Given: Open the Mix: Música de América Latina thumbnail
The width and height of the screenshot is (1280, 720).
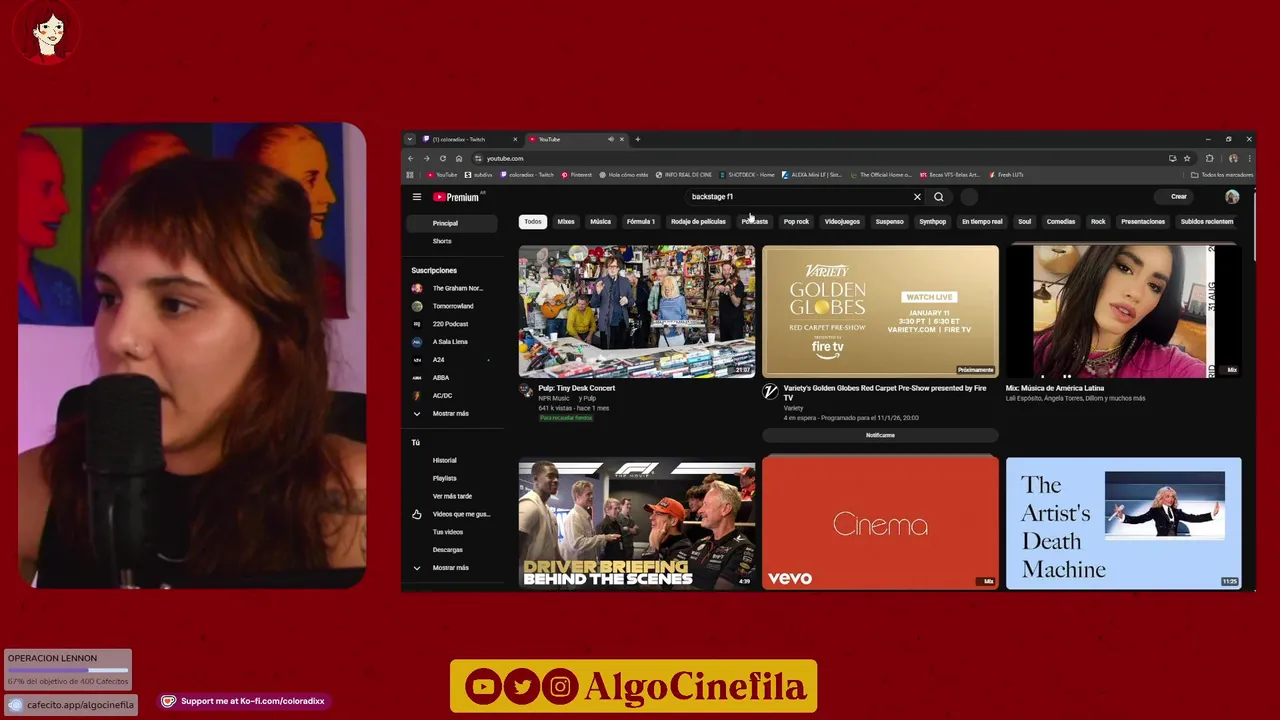Looking at the screenshot, I should [x=1123, y=311].
